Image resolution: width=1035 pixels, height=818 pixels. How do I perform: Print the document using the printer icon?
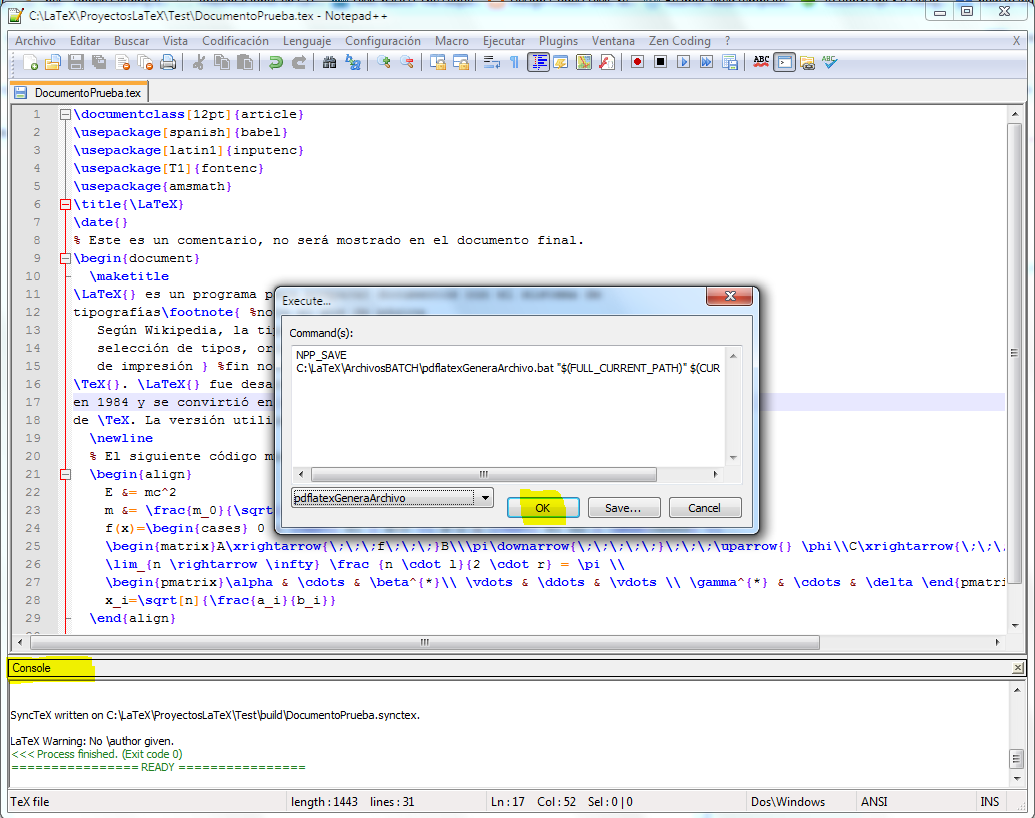tap(168, 63)
